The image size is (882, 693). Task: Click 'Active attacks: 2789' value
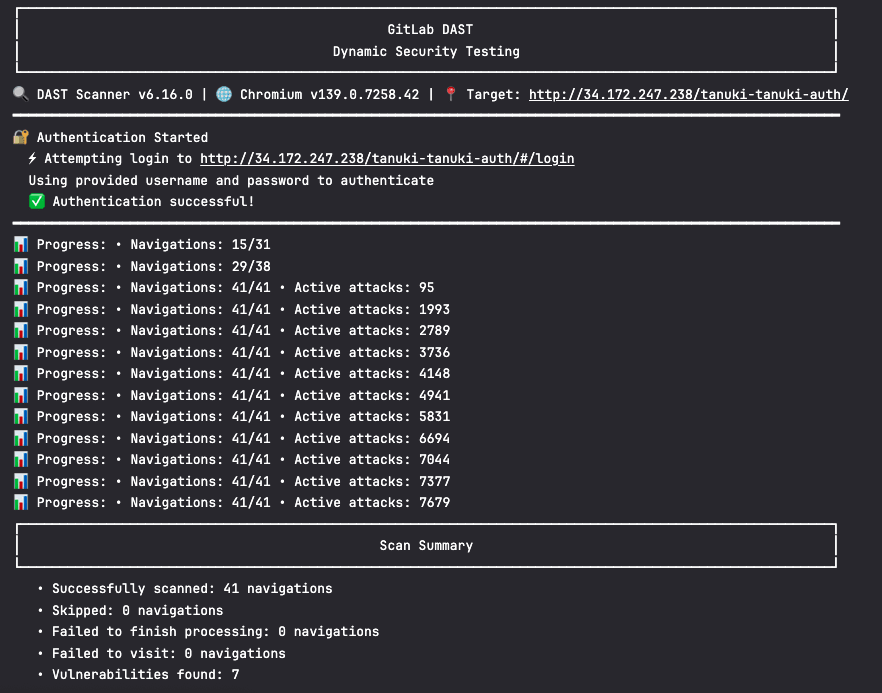click(372, 331)
